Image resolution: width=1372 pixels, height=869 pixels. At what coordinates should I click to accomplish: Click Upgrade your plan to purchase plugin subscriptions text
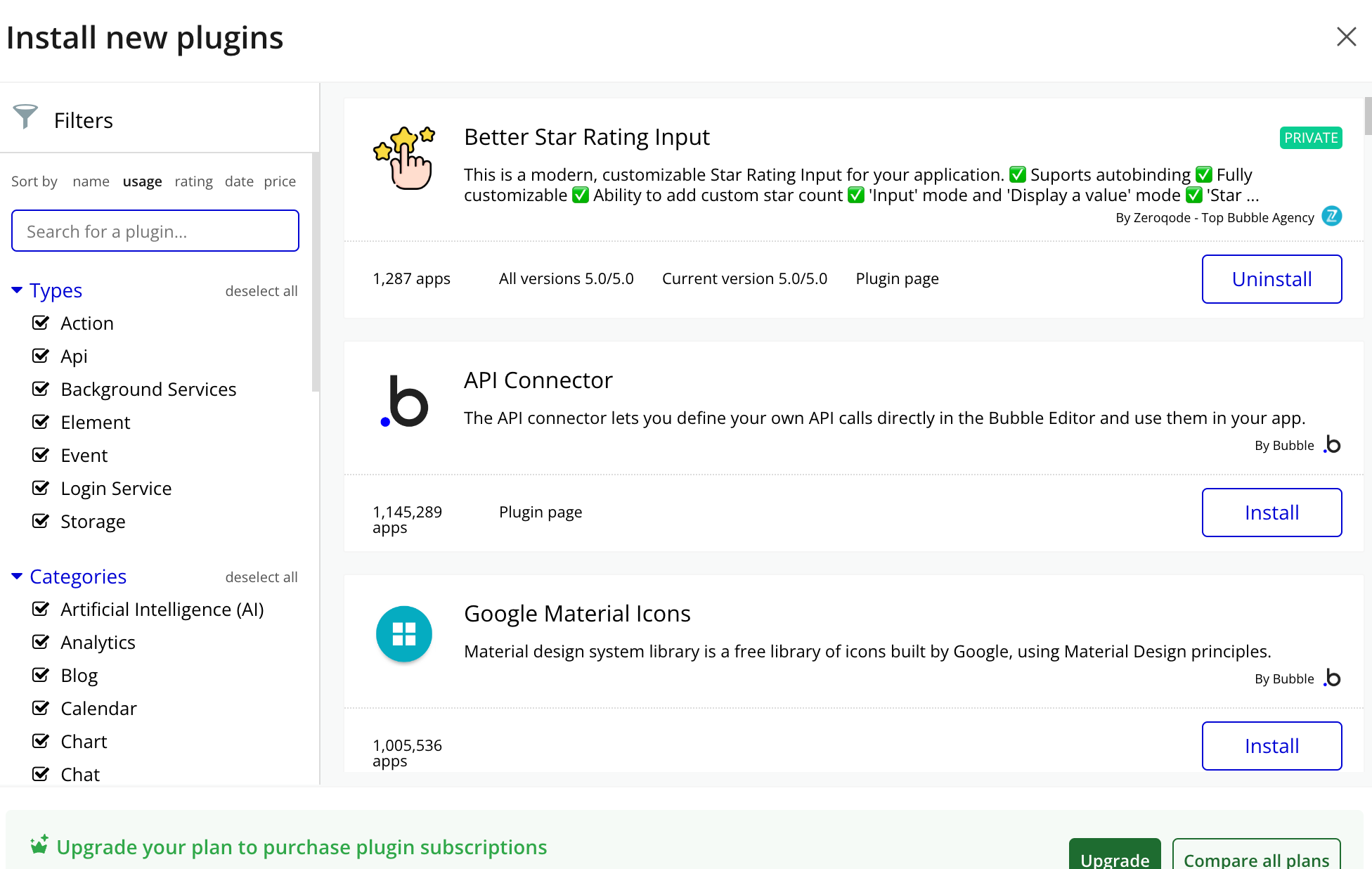tap(302, 847)
